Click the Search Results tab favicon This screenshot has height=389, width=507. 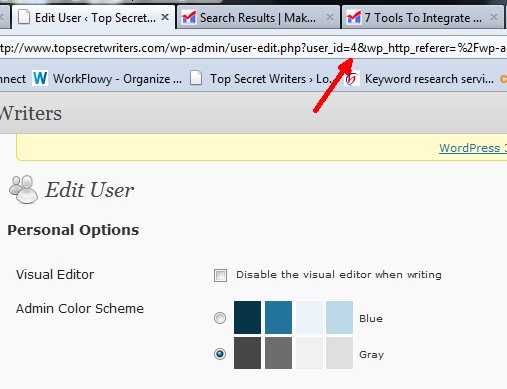(189, 17)
